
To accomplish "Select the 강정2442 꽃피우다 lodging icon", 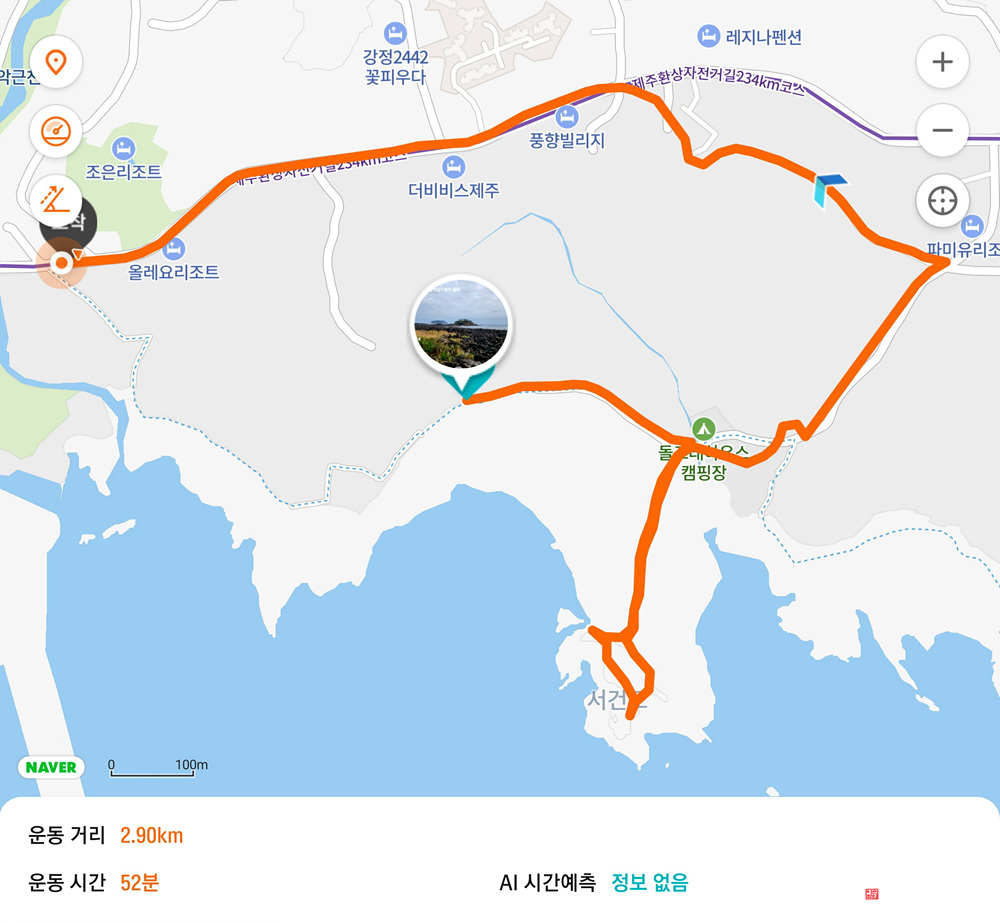I will click(x=395, y=33).
